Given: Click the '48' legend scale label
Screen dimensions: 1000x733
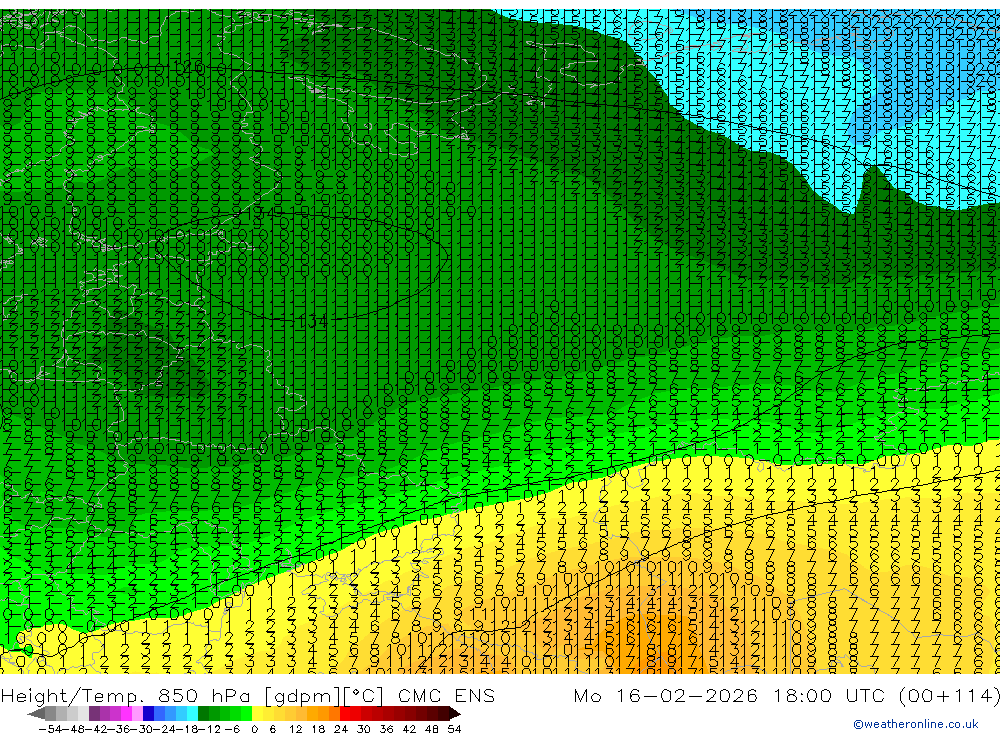Looking at the screenshot, I should click(x=432, y=729).
